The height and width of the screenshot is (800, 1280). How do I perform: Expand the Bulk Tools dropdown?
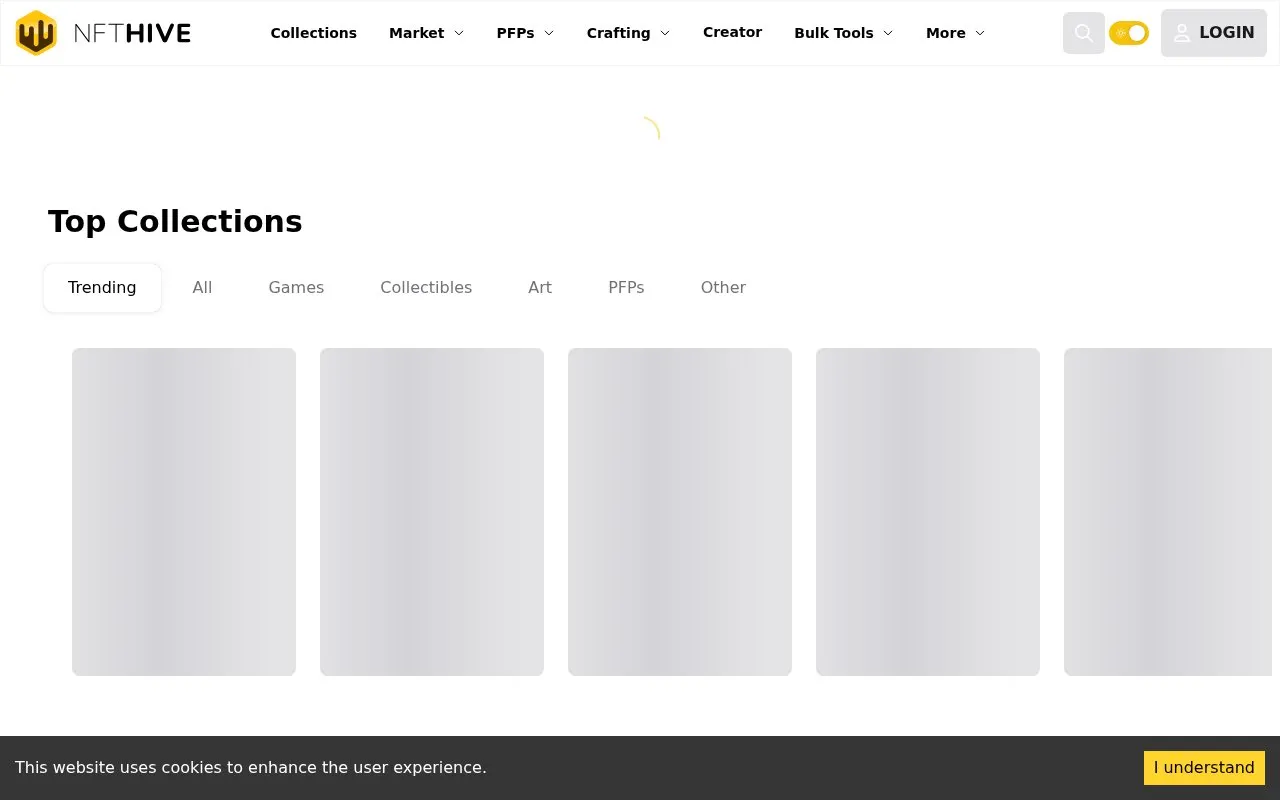pos(843,33)
